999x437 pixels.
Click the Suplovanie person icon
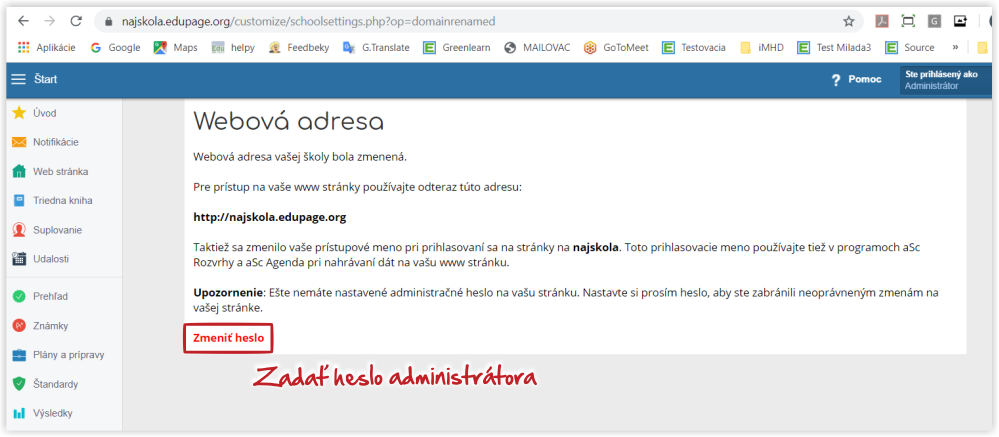click(18, 229)
